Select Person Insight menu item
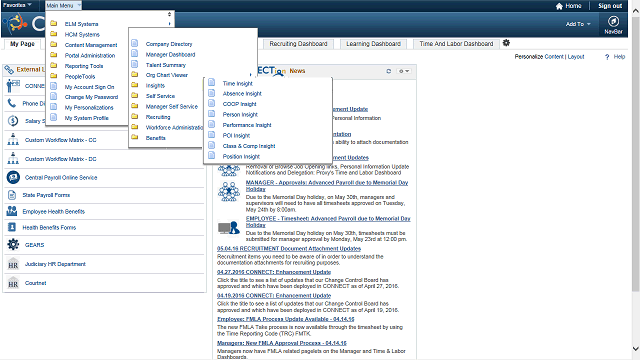Viewport: 640px width, 360px height. coord(240,115)
